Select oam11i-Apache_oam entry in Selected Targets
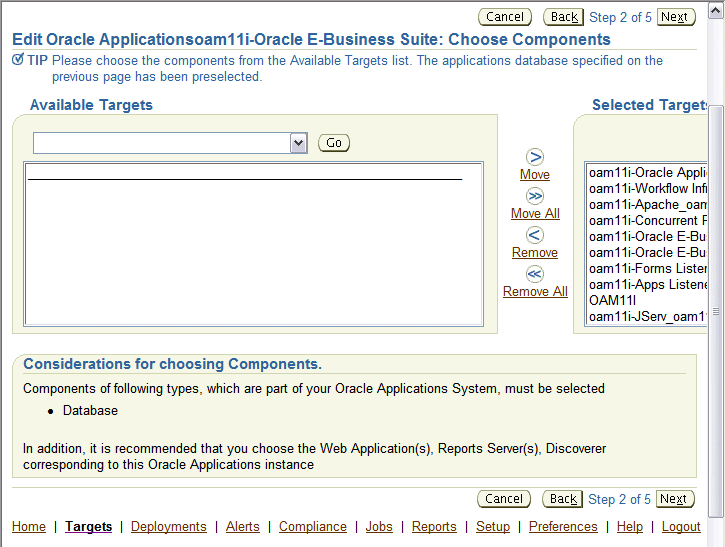The width and height of the screenshot is (725, 547). [x=647, y=204]
